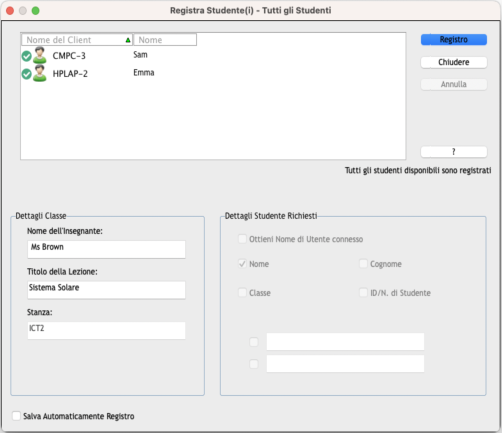This screenshot has height=433, width=502.
Task: Toggle Ottieni Nome di Utente connesso checkbox
Action: click(x=242, y=239)
